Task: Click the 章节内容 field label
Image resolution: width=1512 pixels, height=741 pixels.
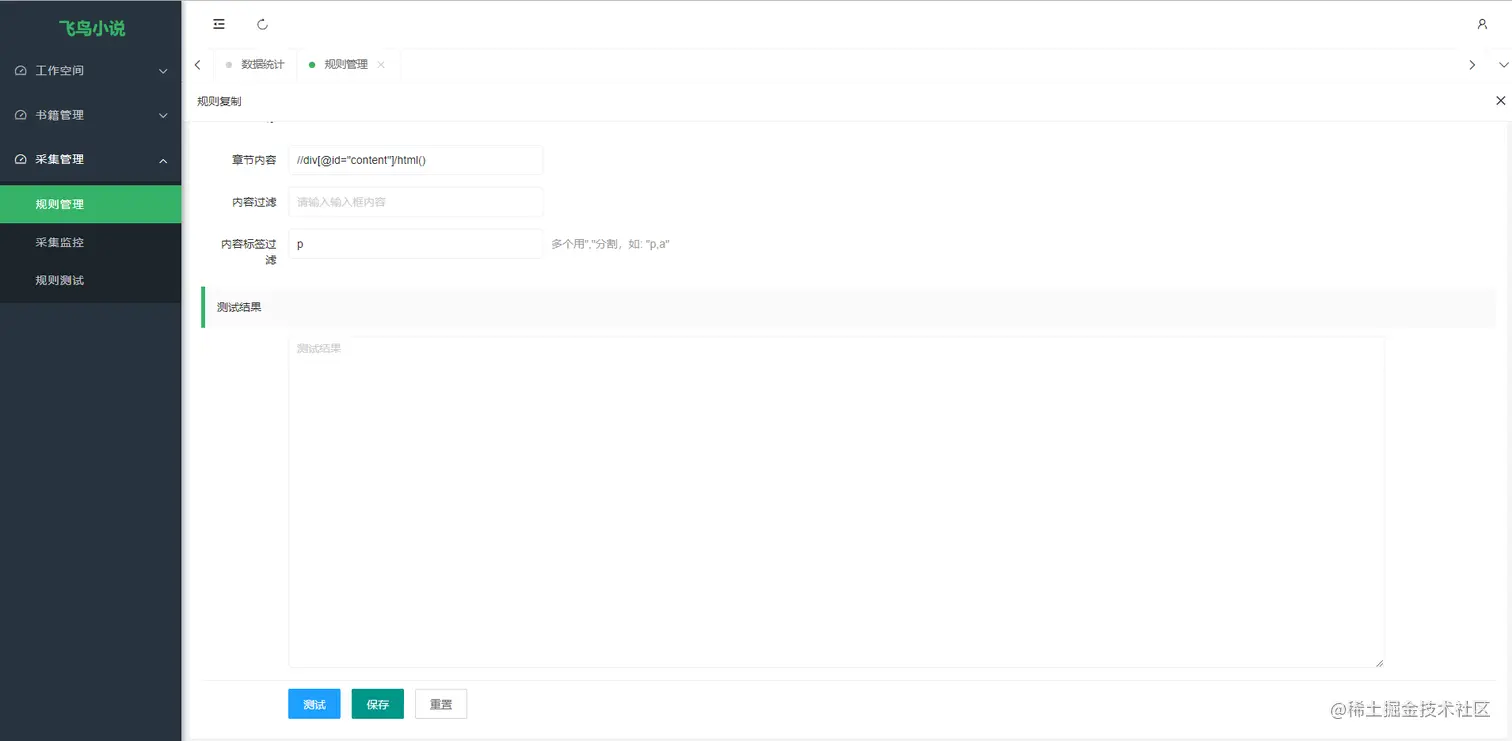Action: [254, 160]
